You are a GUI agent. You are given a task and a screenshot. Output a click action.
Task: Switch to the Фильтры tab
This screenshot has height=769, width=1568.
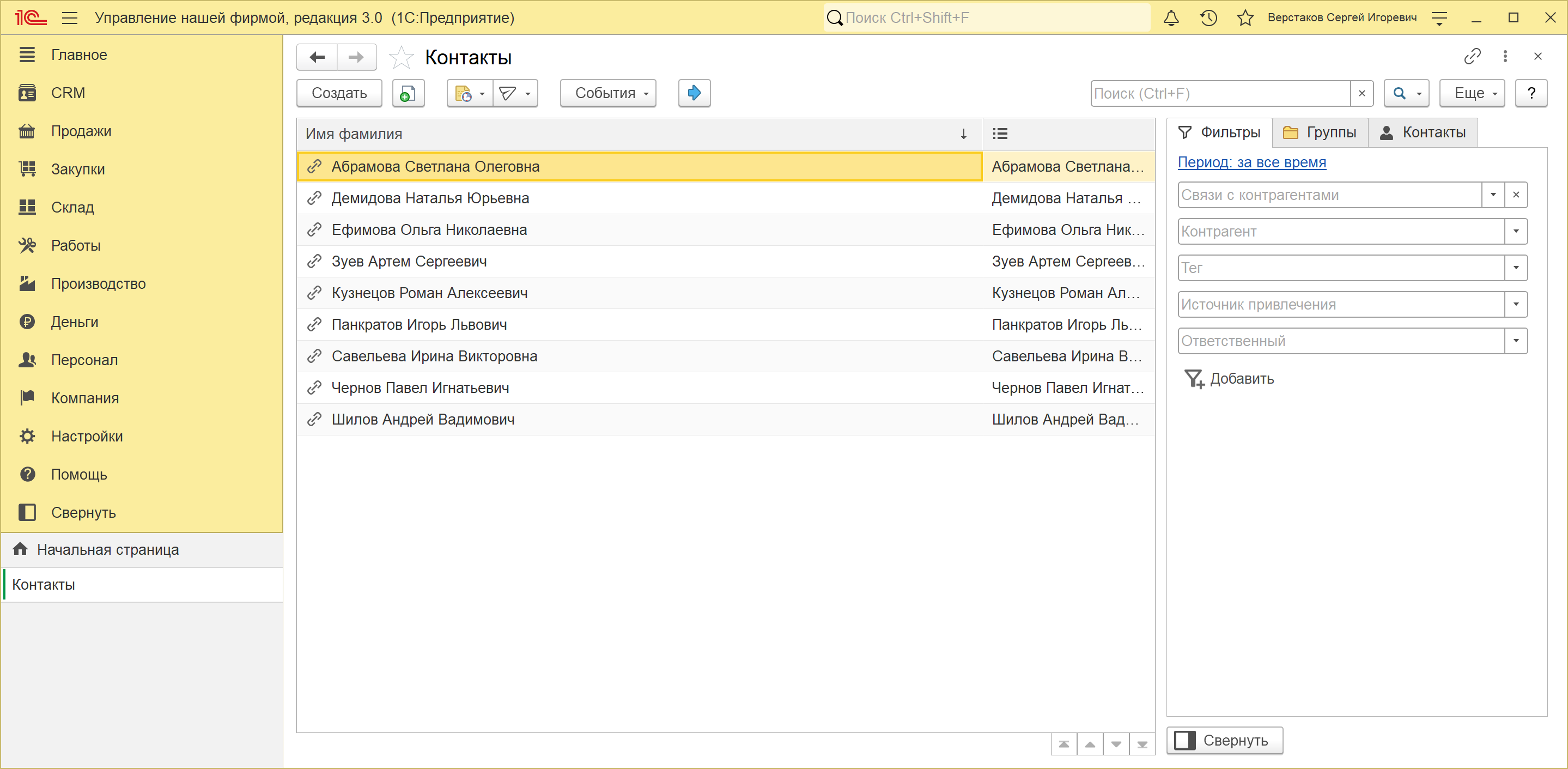(1219, 133)
